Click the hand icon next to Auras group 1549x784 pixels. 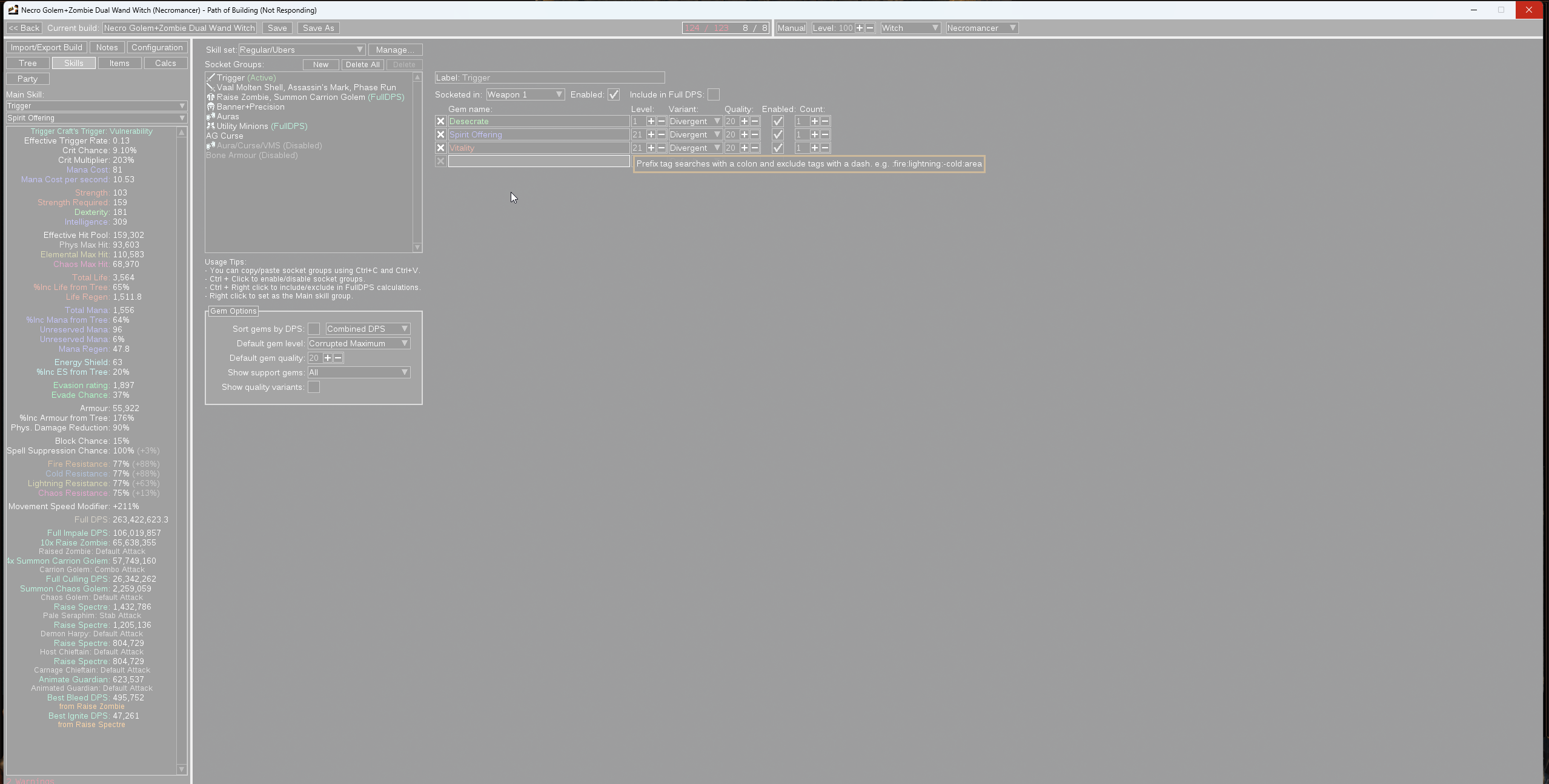[x=211, y=116]
